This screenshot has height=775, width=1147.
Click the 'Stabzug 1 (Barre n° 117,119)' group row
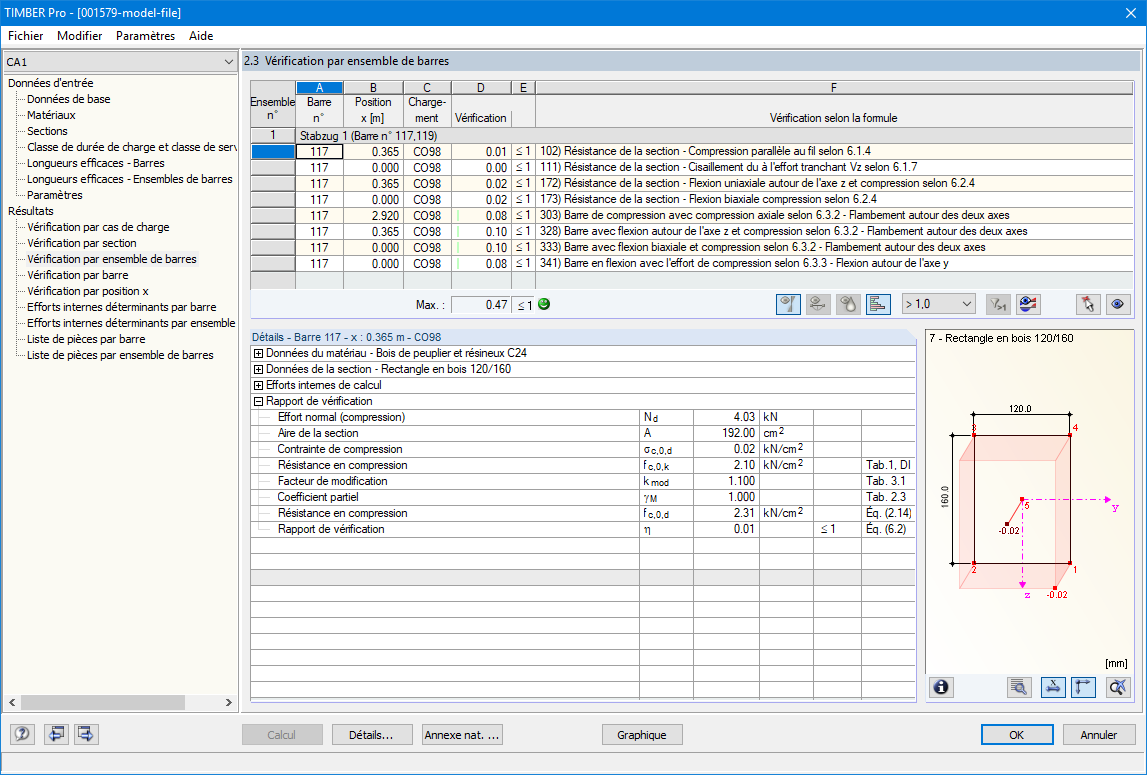(x=692, y=136)
